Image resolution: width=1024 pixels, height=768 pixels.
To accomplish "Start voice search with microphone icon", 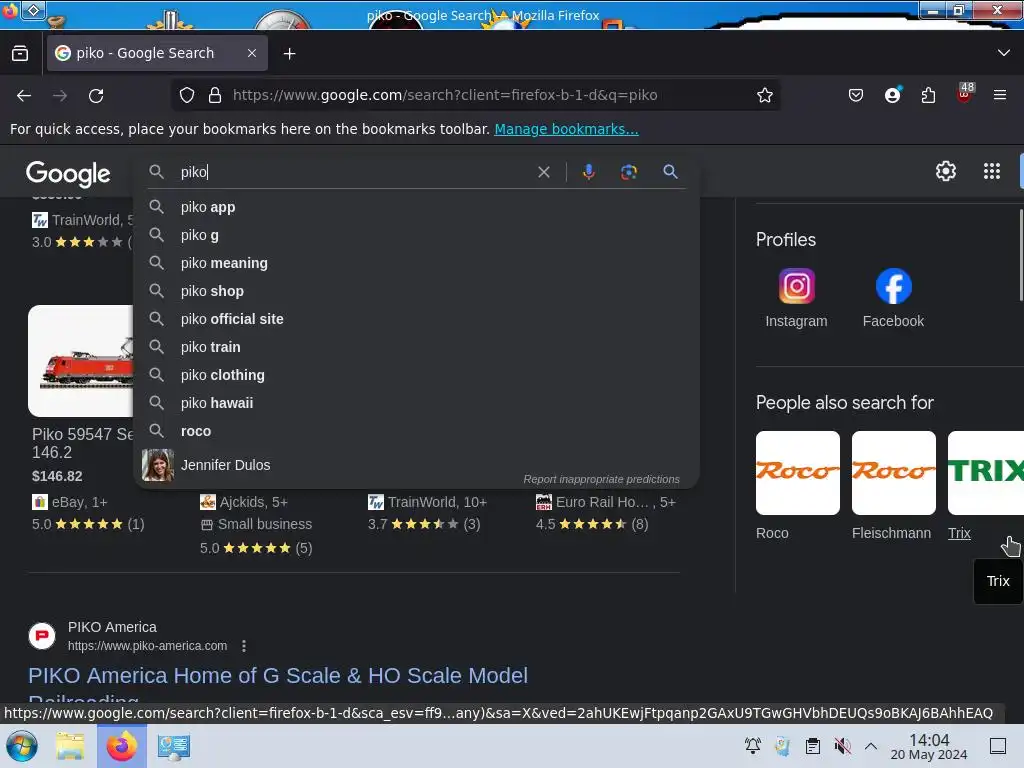I will [x=588, y=172].
